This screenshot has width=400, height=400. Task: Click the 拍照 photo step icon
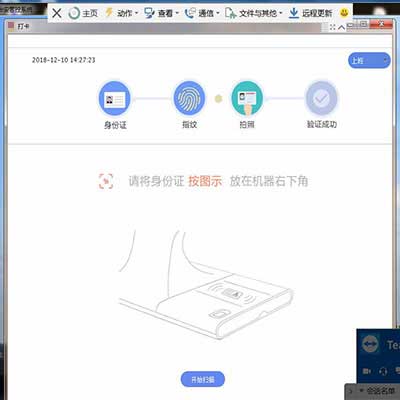247,98
